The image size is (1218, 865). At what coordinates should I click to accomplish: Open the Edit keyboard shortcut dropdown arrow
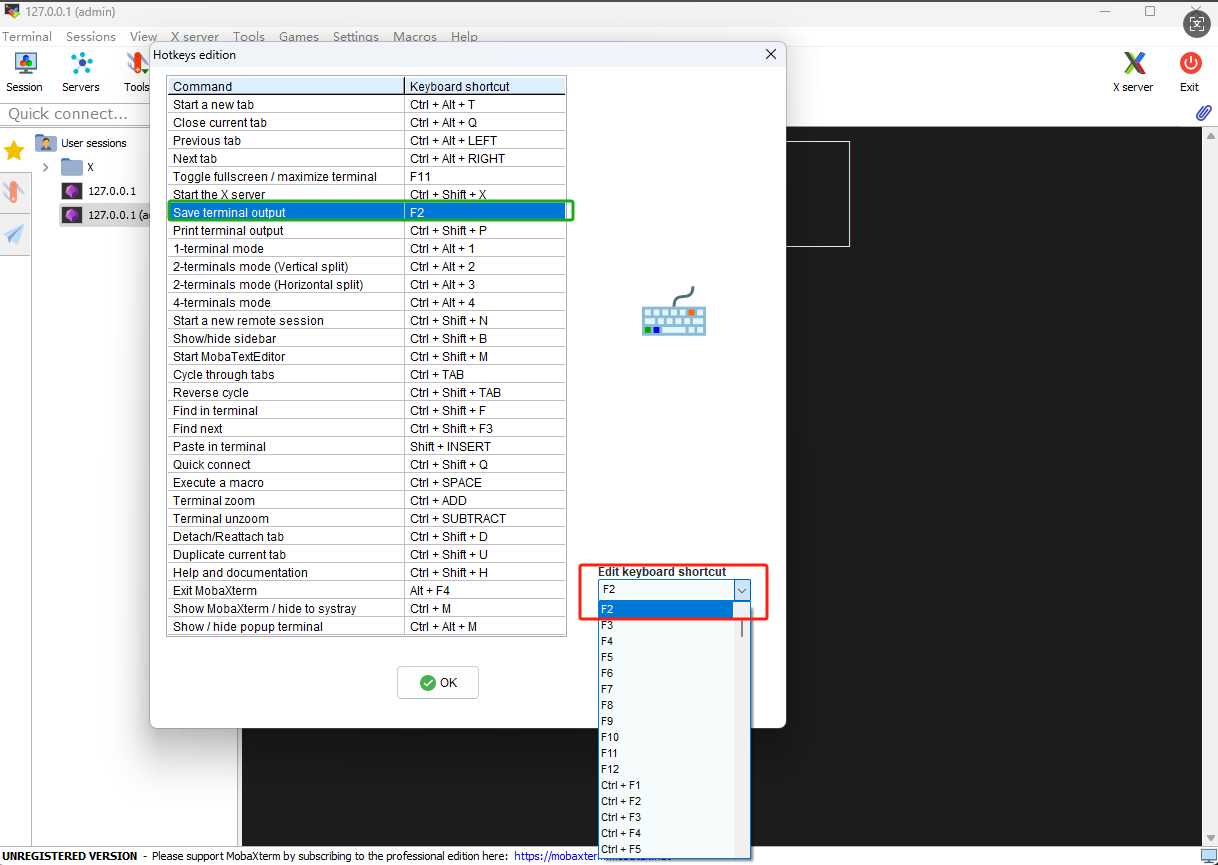coord(741,590)
